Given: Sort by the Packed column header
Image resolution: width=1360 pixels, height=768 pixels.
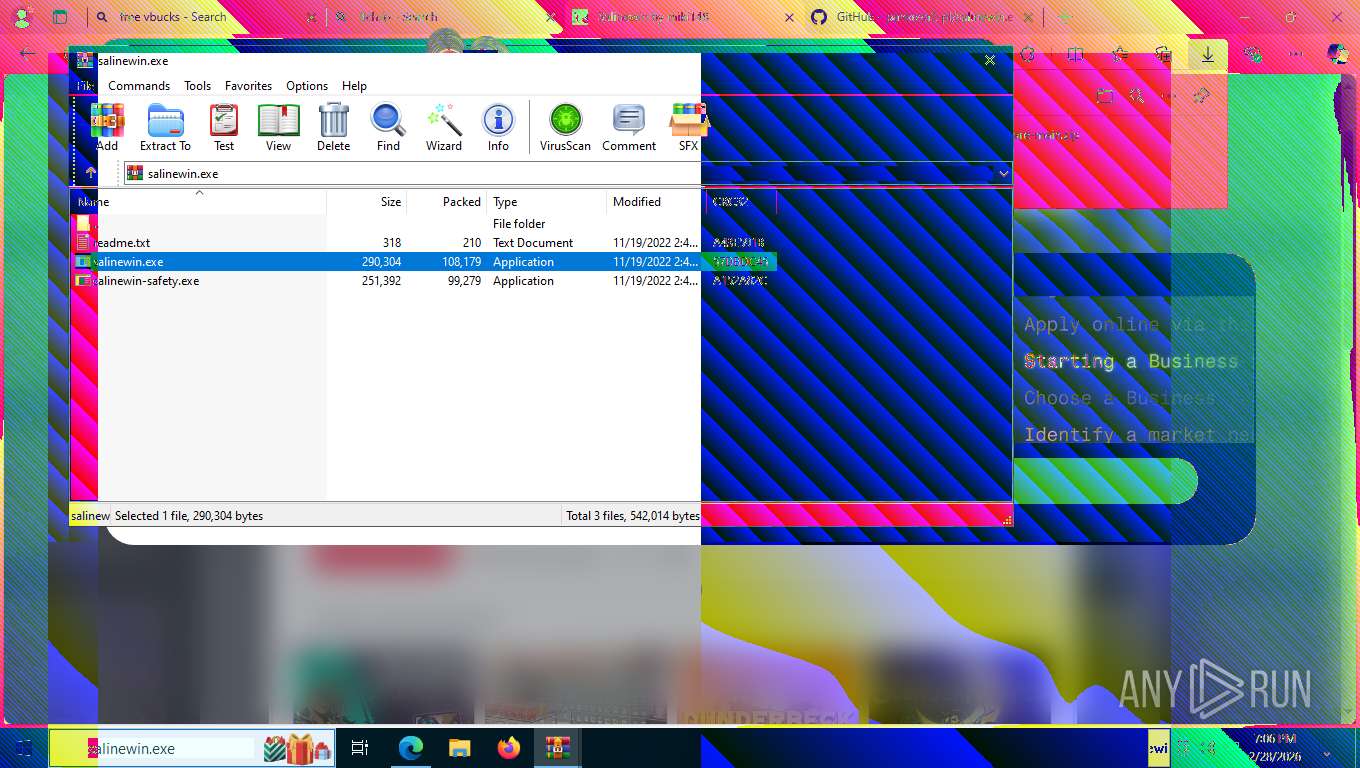Looking at the screenshot, I should [447, 202].
